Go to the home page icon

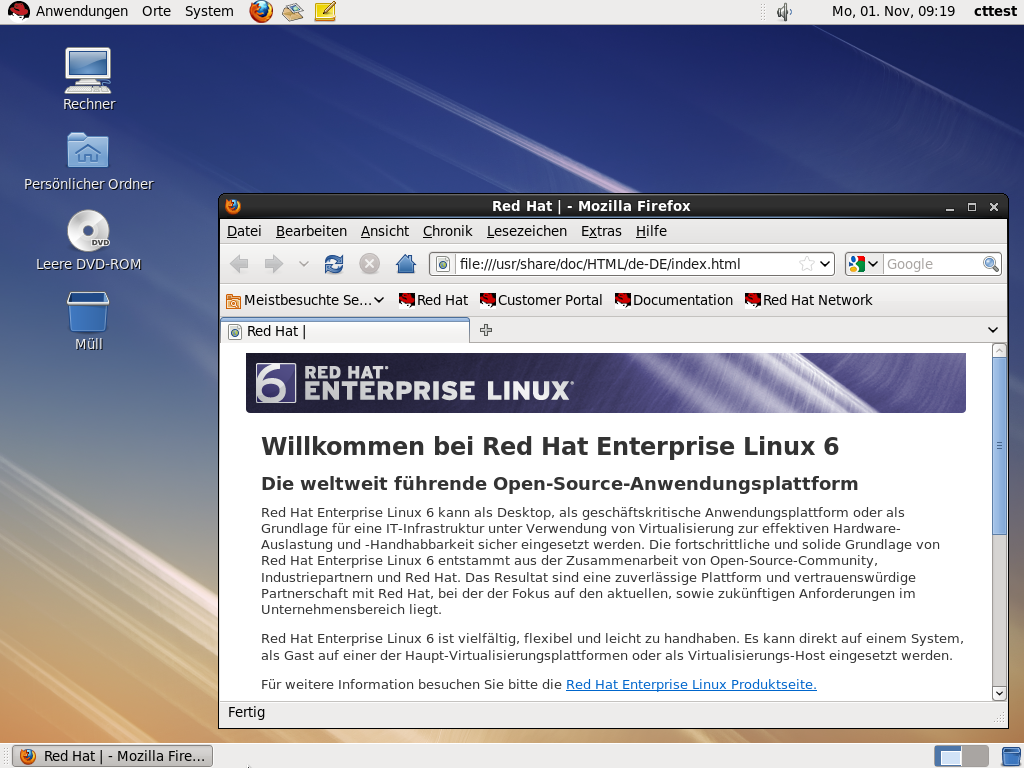(x=406, y=264)
